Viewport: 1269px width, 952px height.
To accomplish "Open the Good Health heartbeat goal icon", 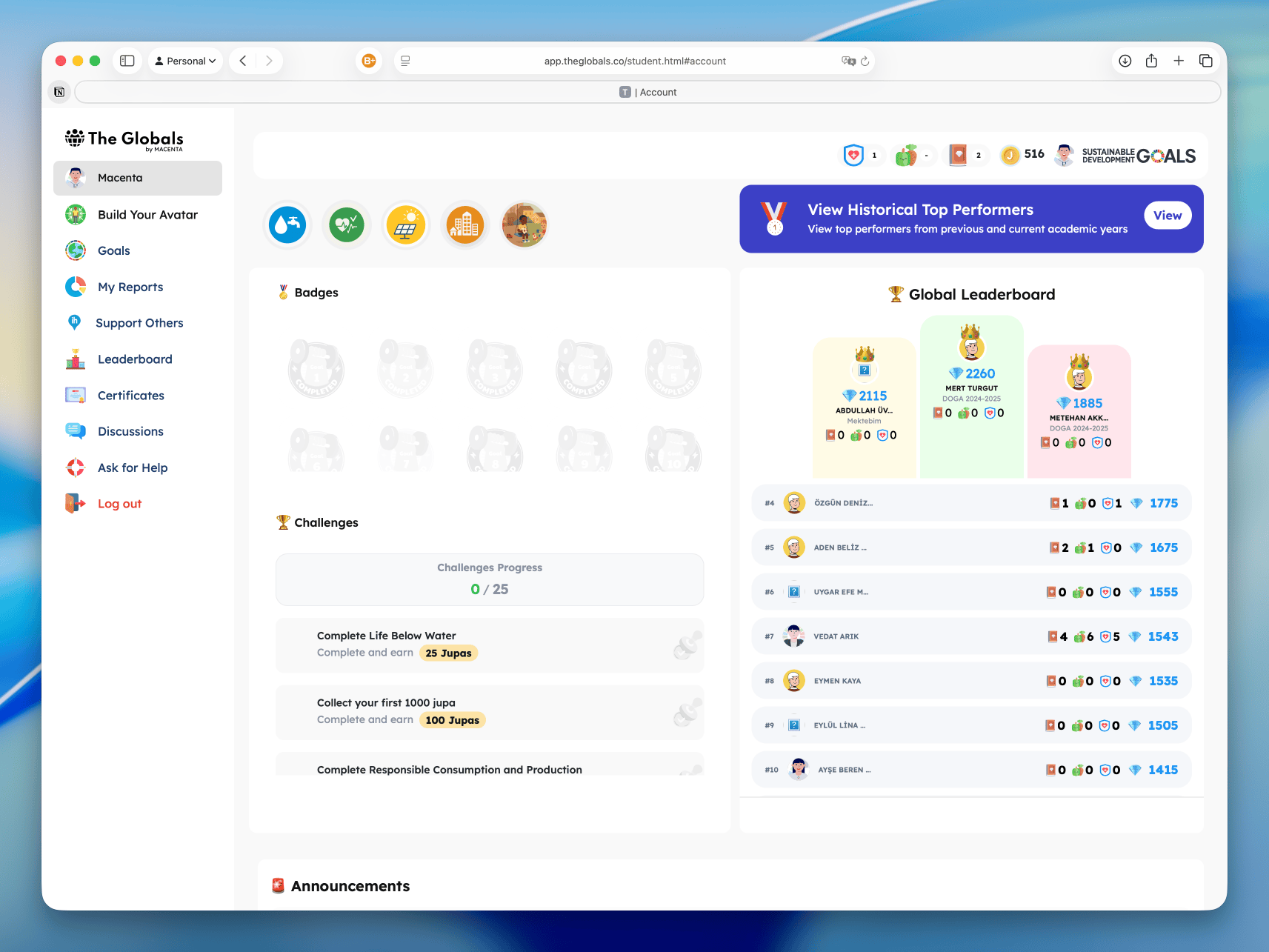I will [347, 224].
